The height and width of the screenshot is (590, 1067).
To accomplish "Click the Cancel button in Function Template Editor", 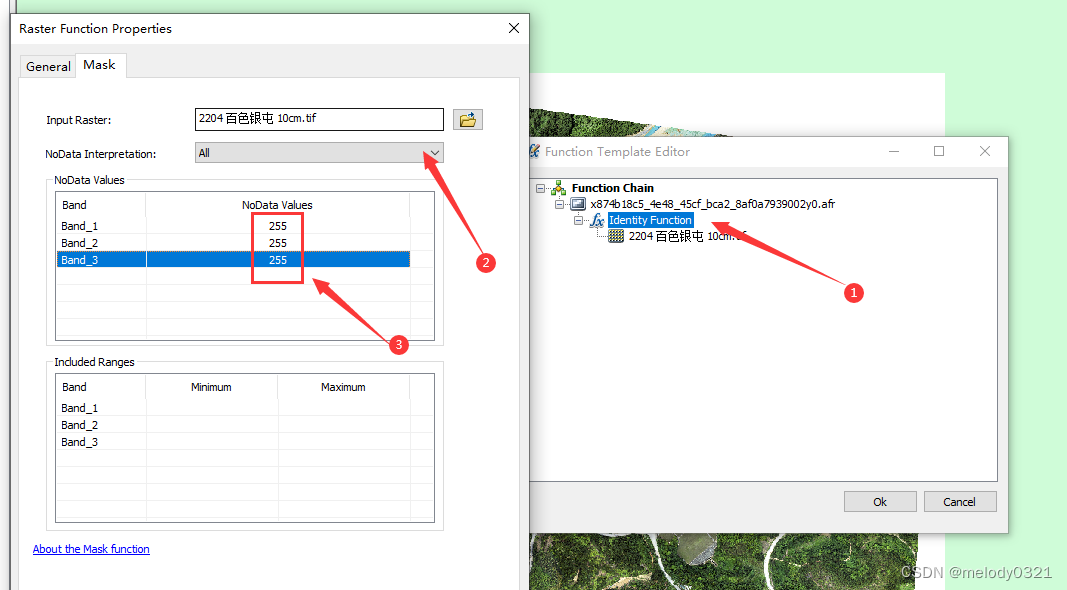I will point(959,502).
